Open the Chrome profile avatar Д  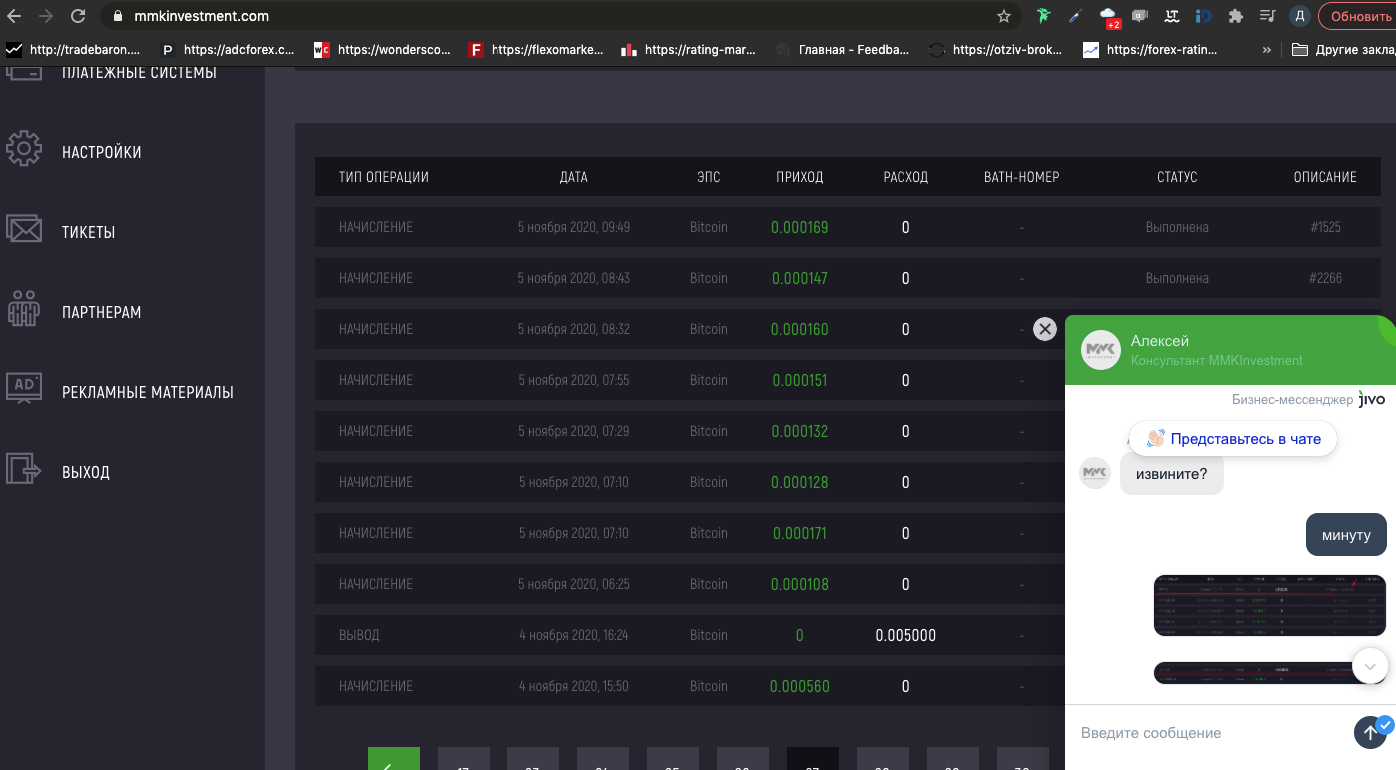pyautogui.click(x=1299, y=16)
